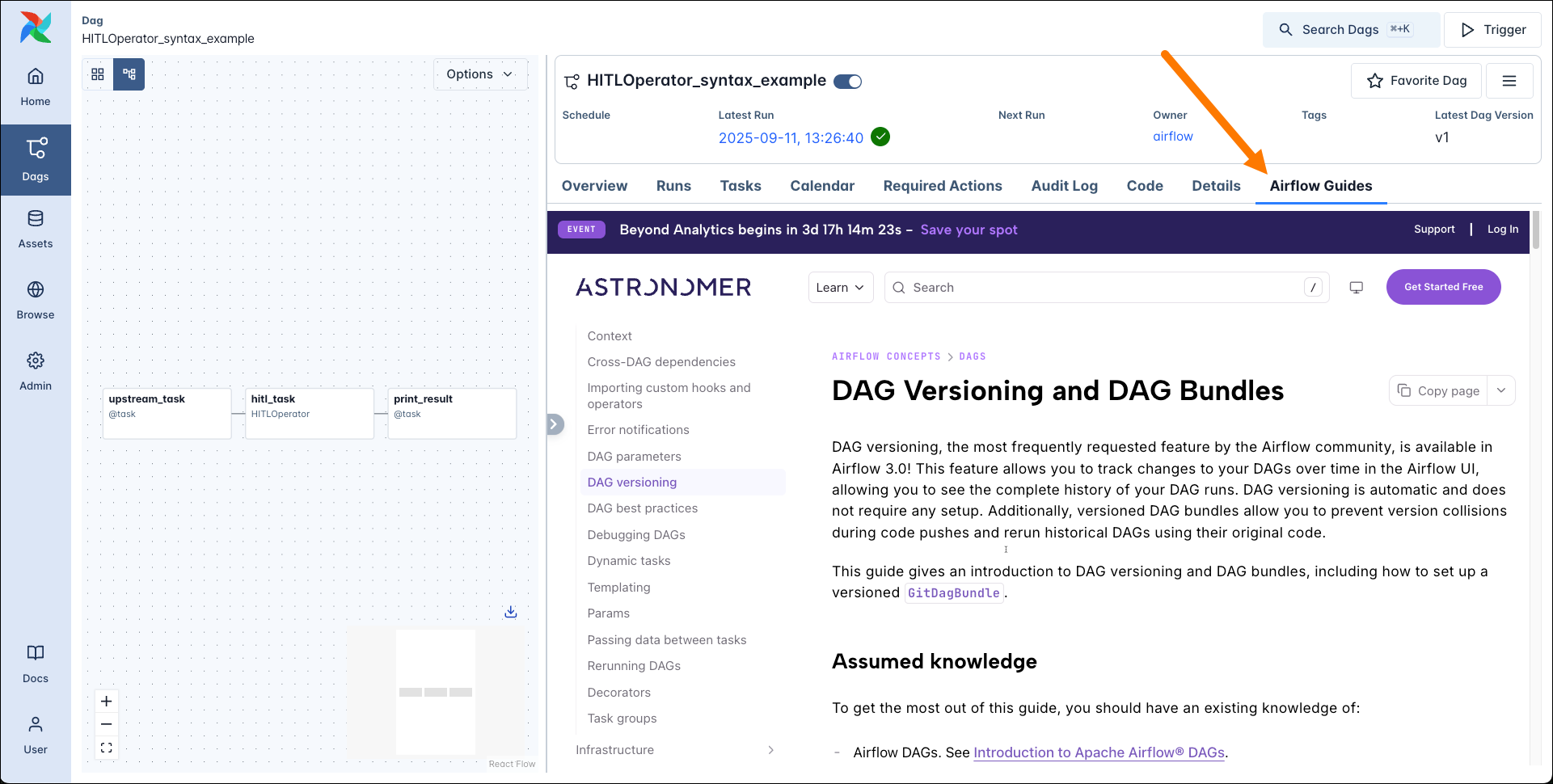Image resolution: width=1553 pixels, height=784 pixels.
Task: Open the Dags section in the sidebar
Action: (36, 159)
